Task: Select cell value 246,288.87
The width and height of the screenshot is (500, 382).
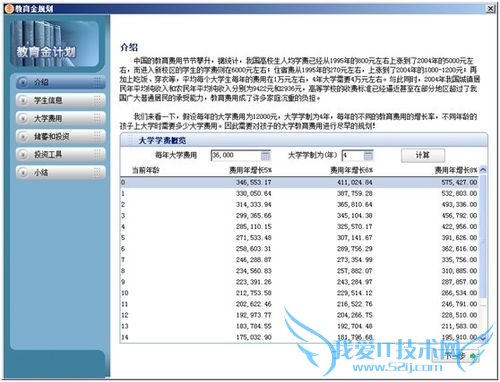Action: tap(254, 260)
